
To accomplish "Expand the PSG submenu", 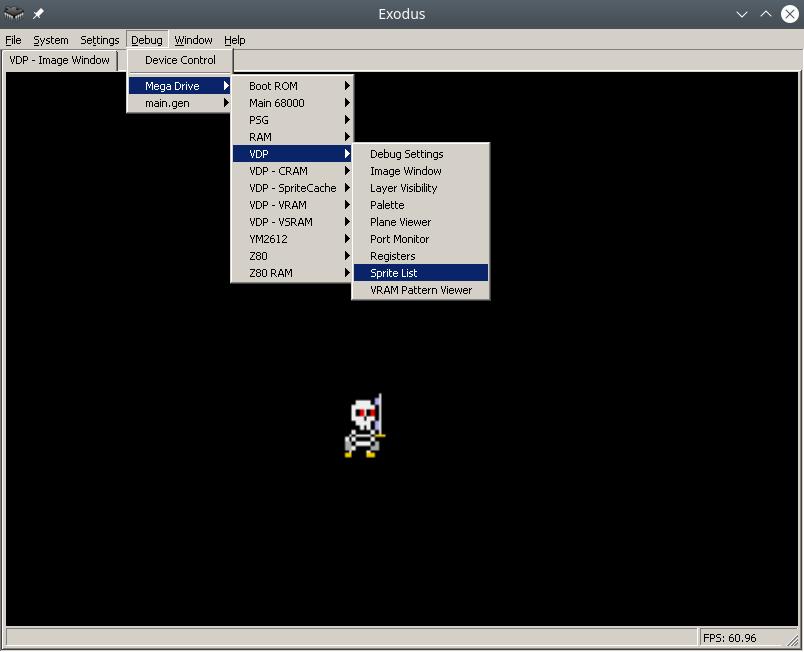I will point(292,120).
